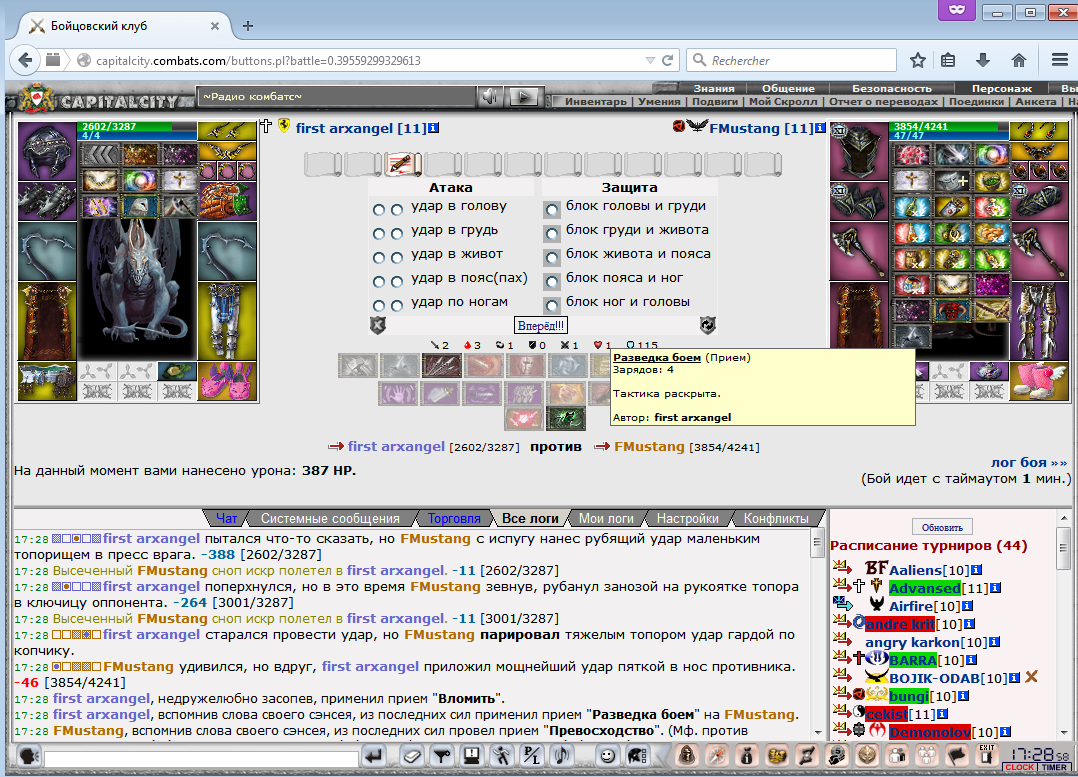The height and width of the screenshot is (777, 1078).
Task: Focus the Rechercher search box
Action: (791, 61)
